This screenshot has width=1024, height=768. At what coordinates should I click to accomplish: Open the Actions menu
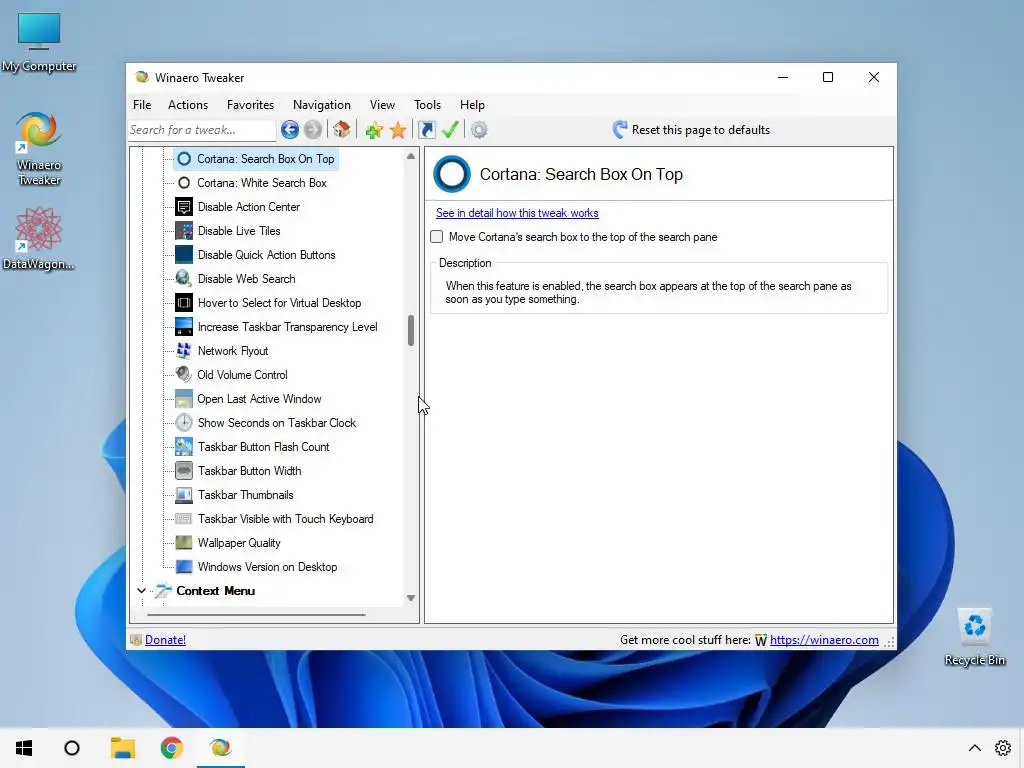tap(188, 105)
